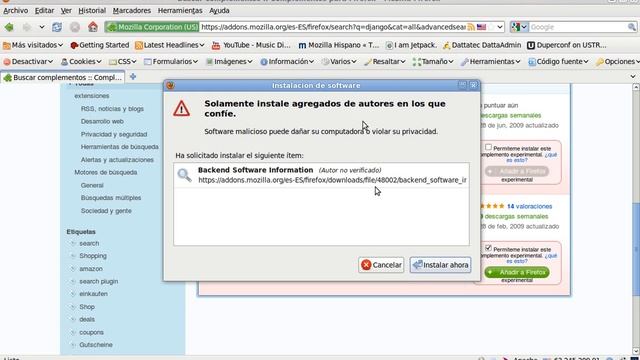Click into the Google search field
The height and width of the screenshot is (360, 640).
578,27
